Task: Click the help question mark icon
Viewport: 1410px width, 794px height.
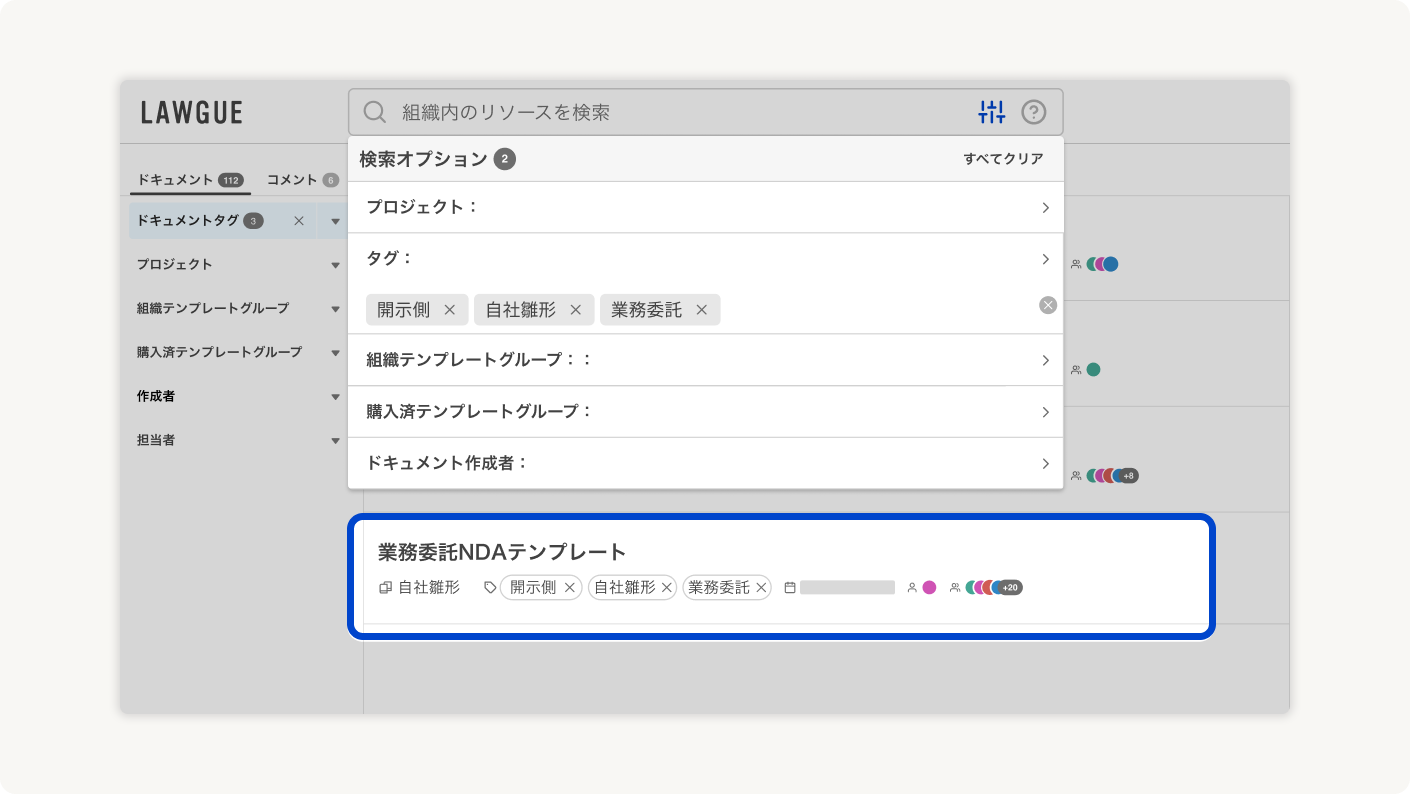Action: point(1033,112)
